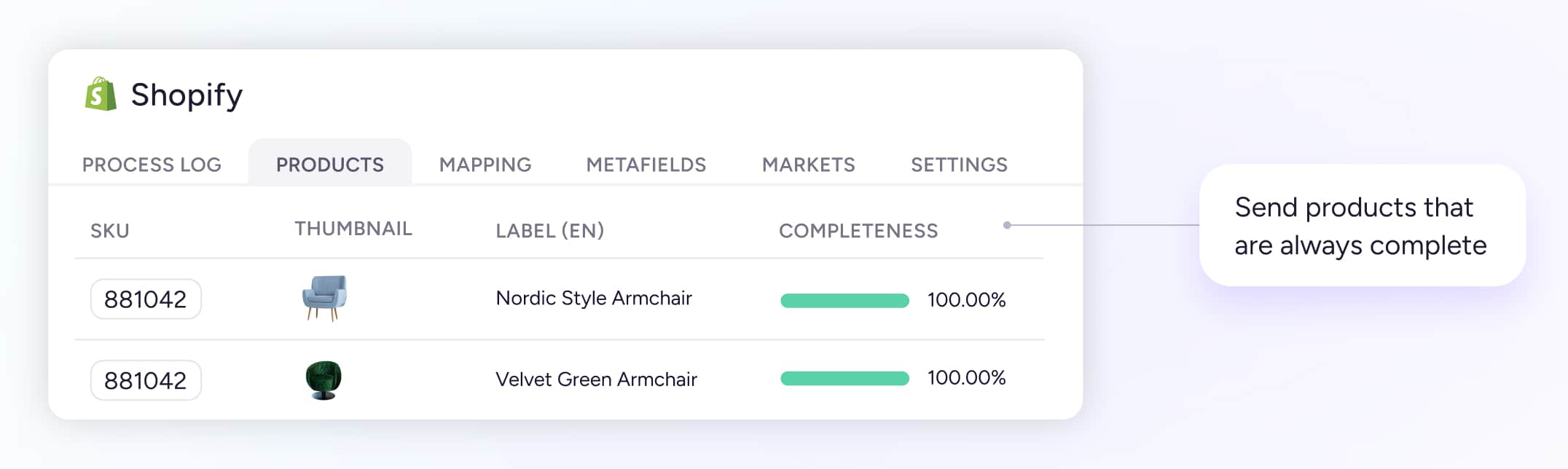Go to the Markets tab
The width and height of the screenshot is (1568, 469).
[809, 165]
